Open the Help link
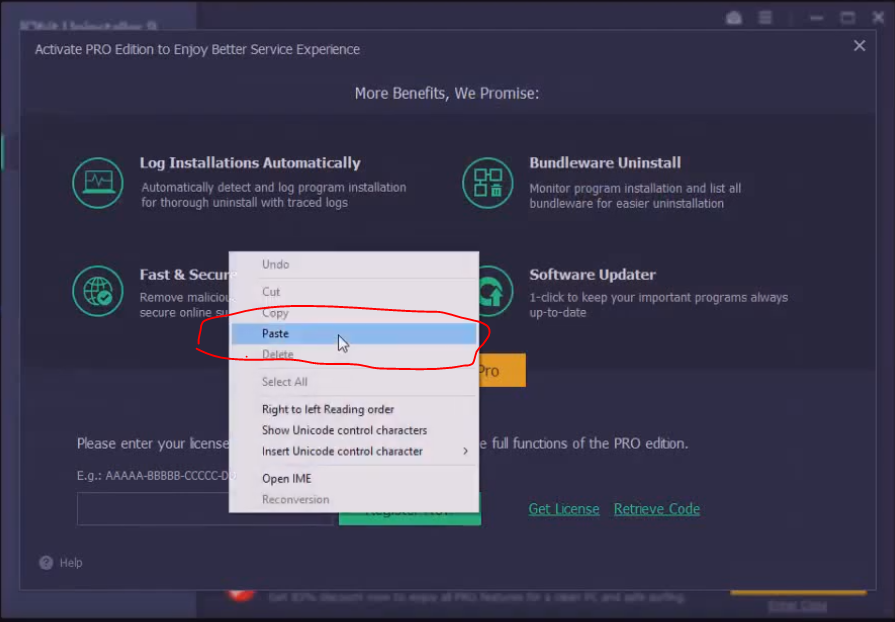 (71, 563)
